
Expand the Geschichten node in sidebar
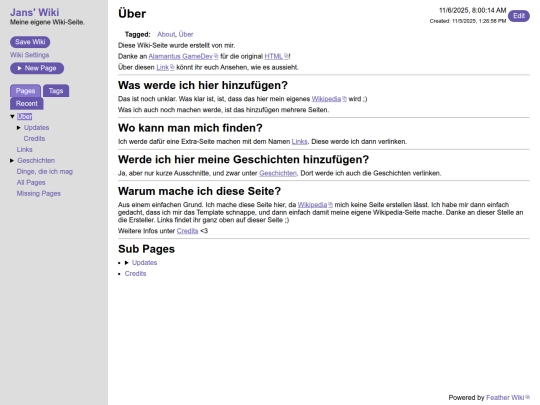(x=12, y=160)
